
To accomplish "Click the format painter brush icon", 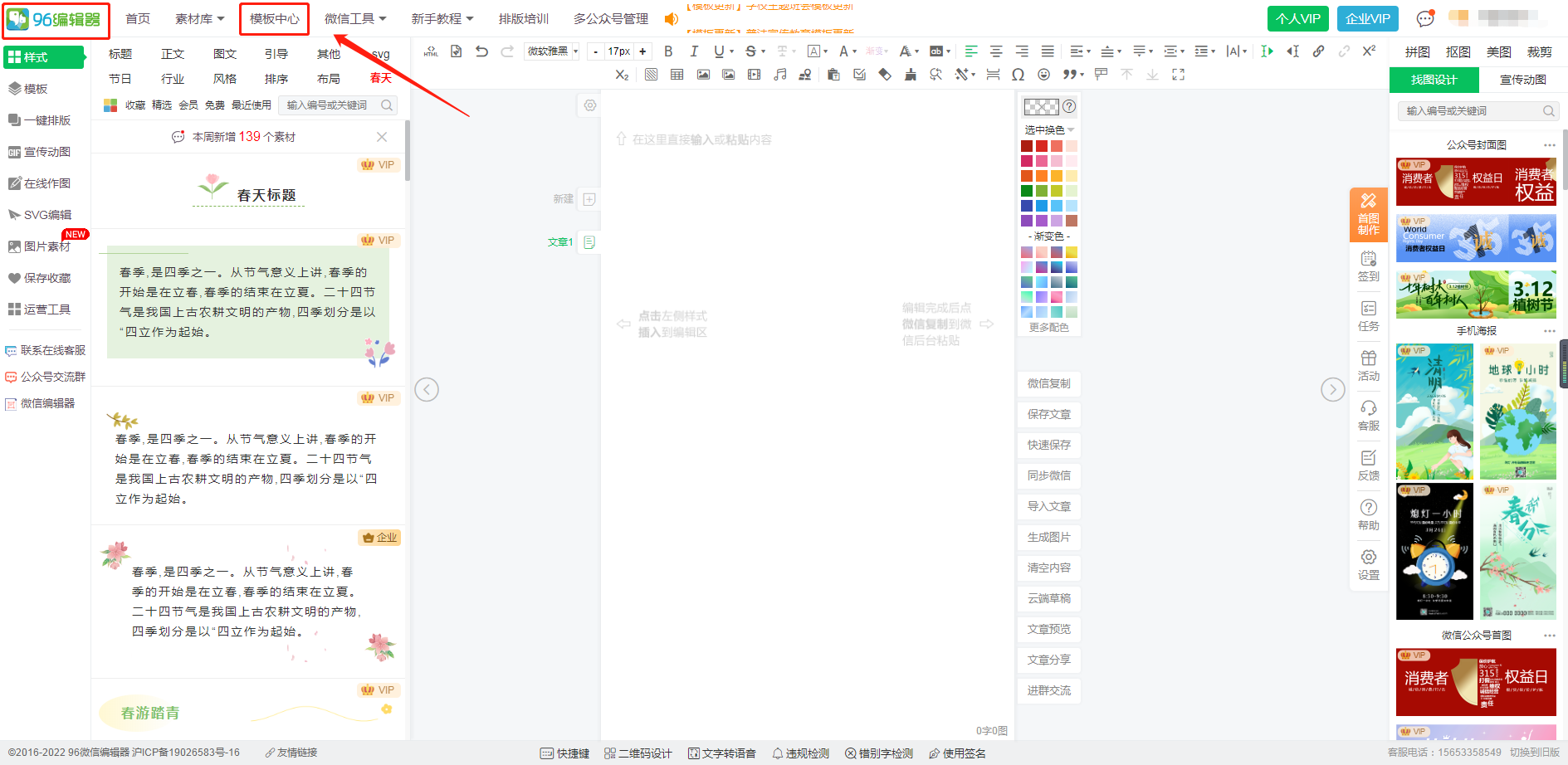I will tap(911, 75).
